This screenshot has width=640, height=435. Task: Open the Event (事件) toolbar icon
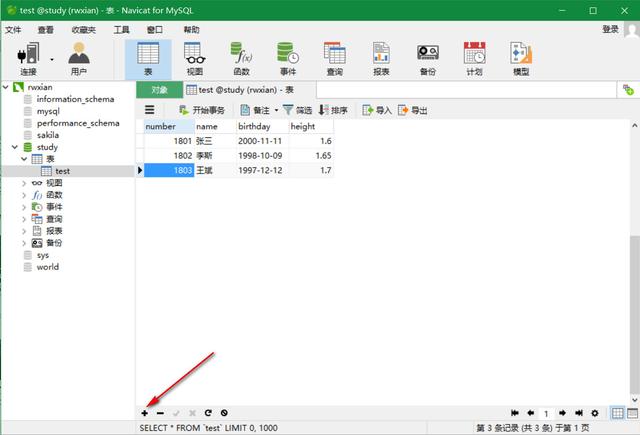tap(288, 59)
